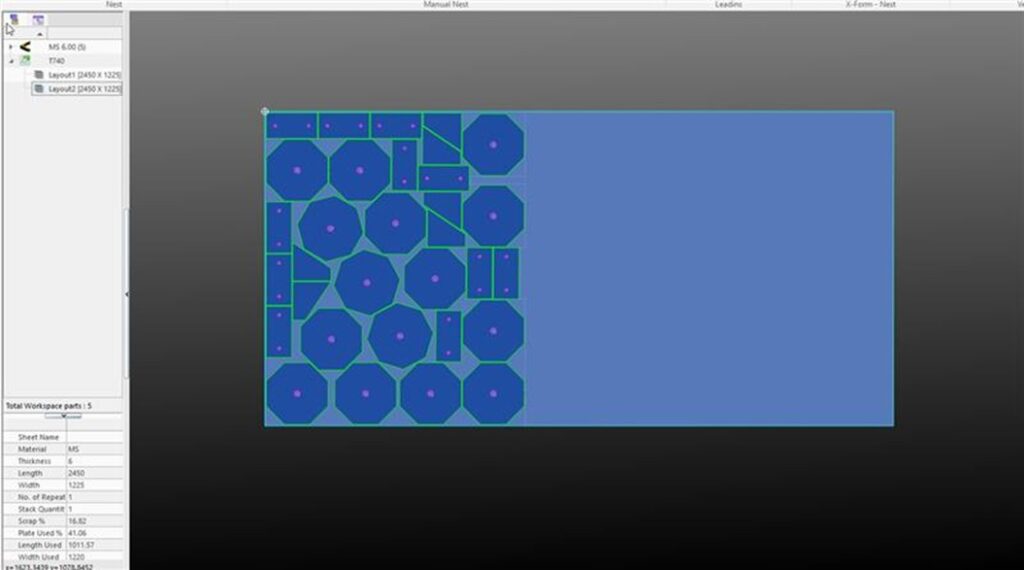Screen dimensions: 1024x570
Task: Click the empty Sheet Name value field
Action: point(94,437)
